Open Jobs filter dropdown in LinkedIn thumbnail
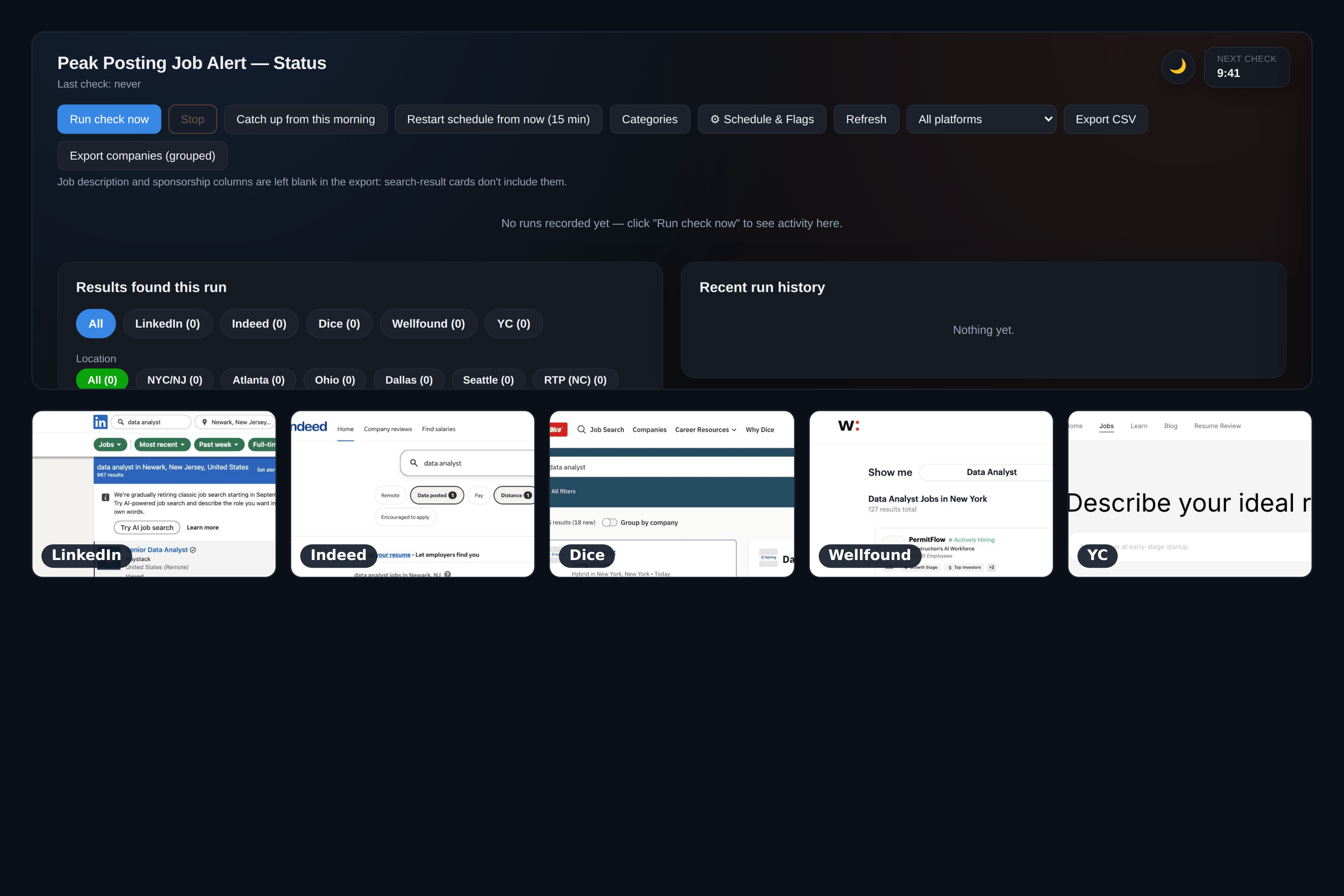This screenshot has height=896, width=1344. [x=110, y=444]
